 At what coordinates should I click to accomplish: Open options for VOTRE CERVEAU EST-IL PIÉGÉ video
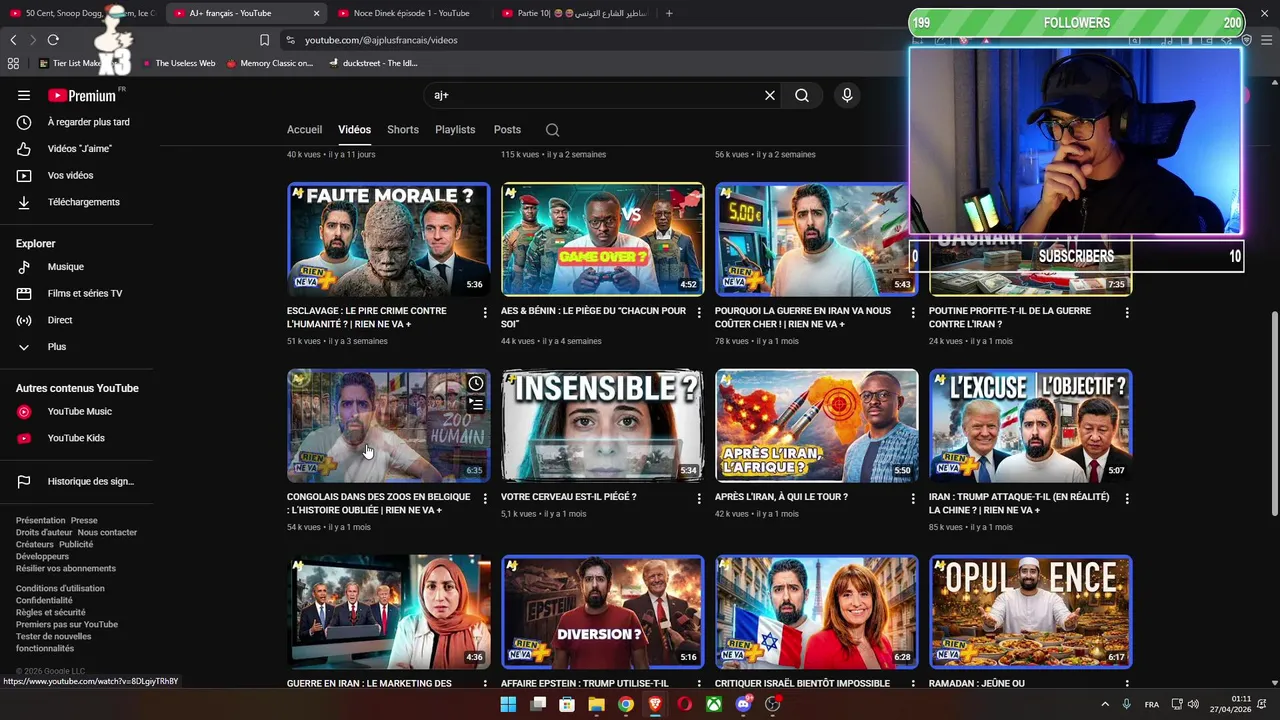tap(699, 498)
